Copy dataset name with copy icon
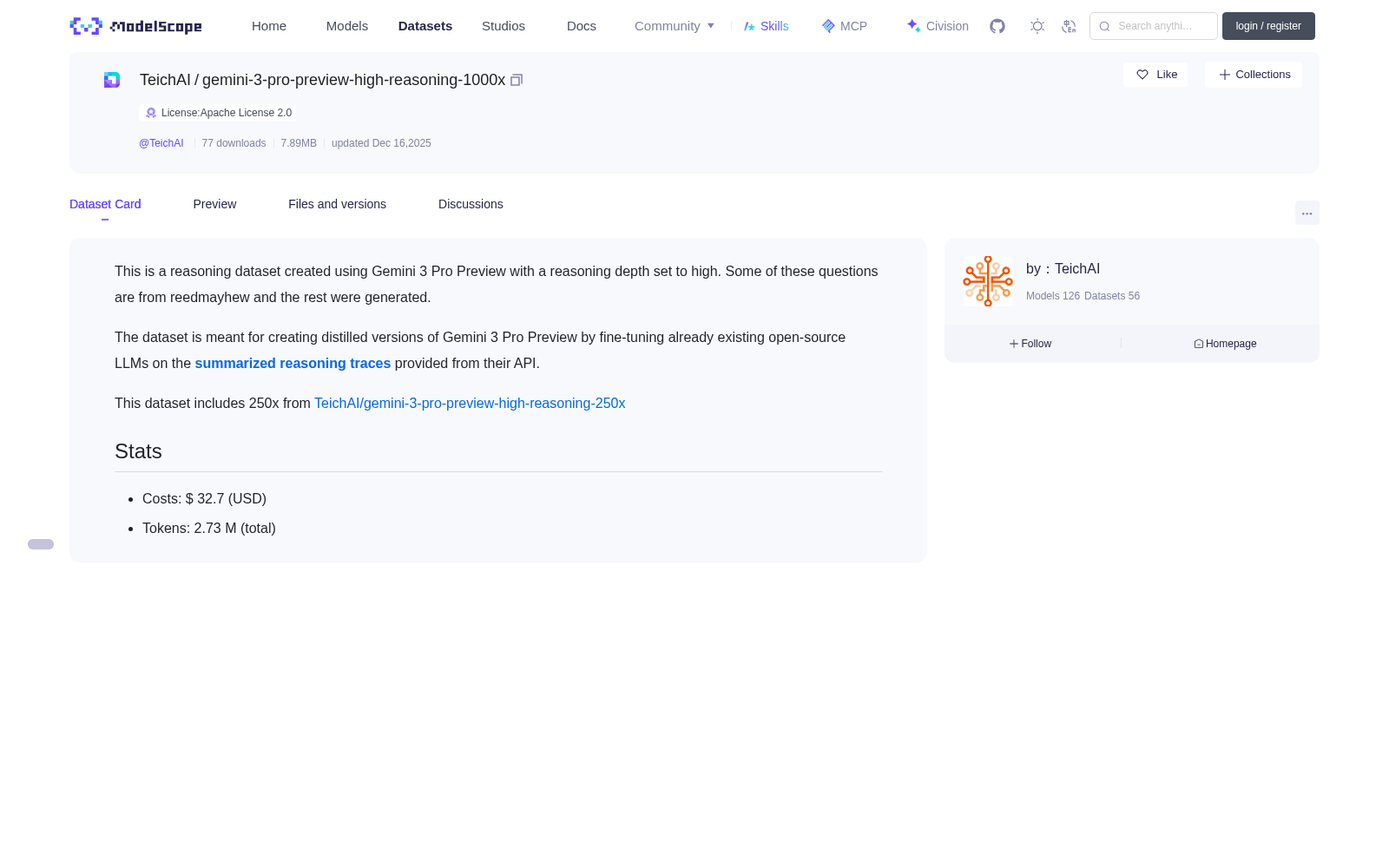This screenshot has width=1389, height=868. coord(517,80)
